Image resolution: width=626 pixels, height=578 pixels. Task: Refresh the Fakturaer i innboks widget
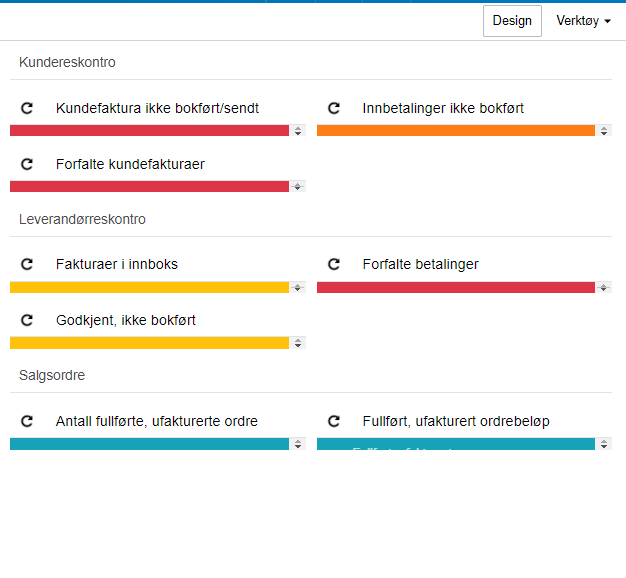pos(27,264)
